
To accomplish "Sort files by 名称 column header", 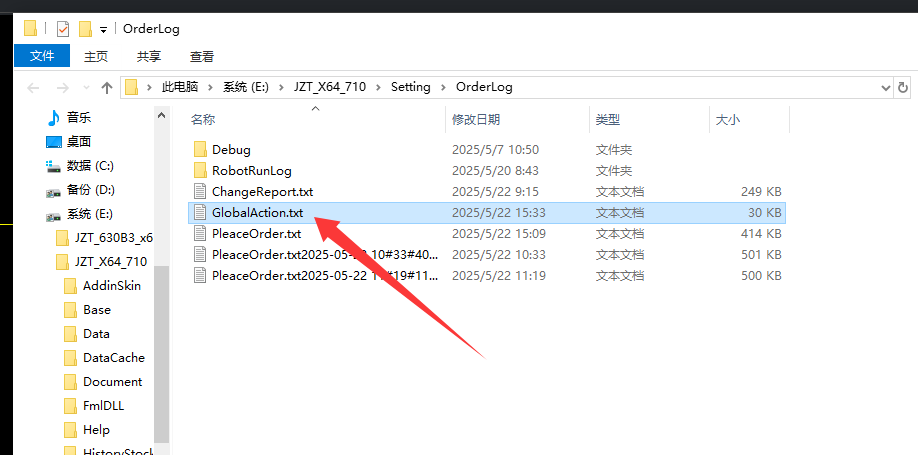I will tap(203, 120).
